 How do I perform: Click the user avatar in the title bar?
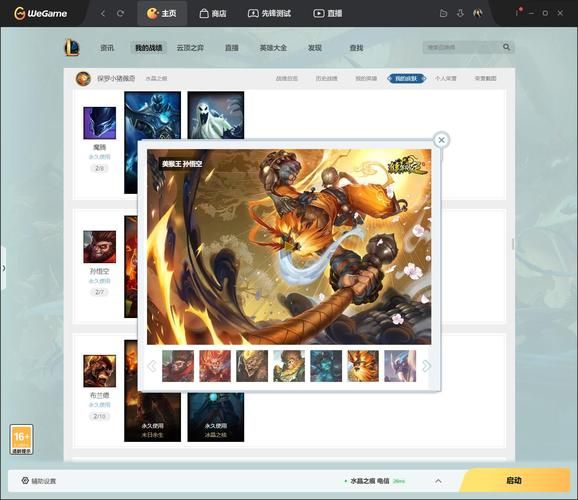pos(478,13)
